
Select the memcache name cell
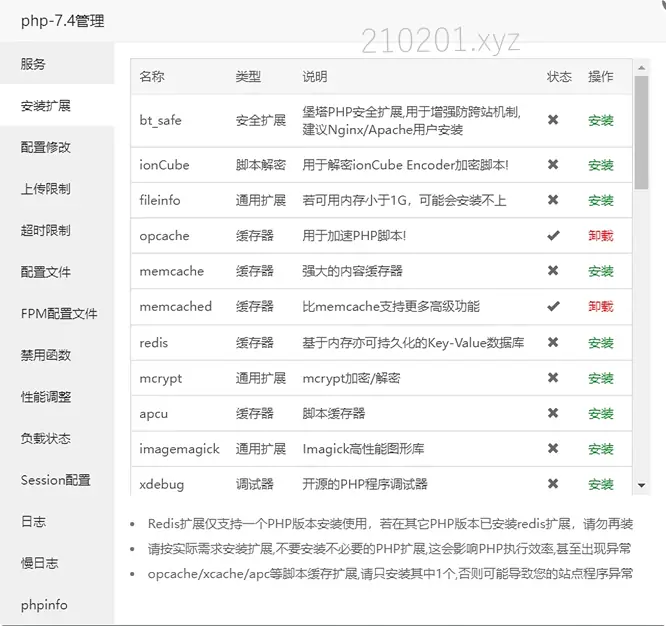(172, 271)
